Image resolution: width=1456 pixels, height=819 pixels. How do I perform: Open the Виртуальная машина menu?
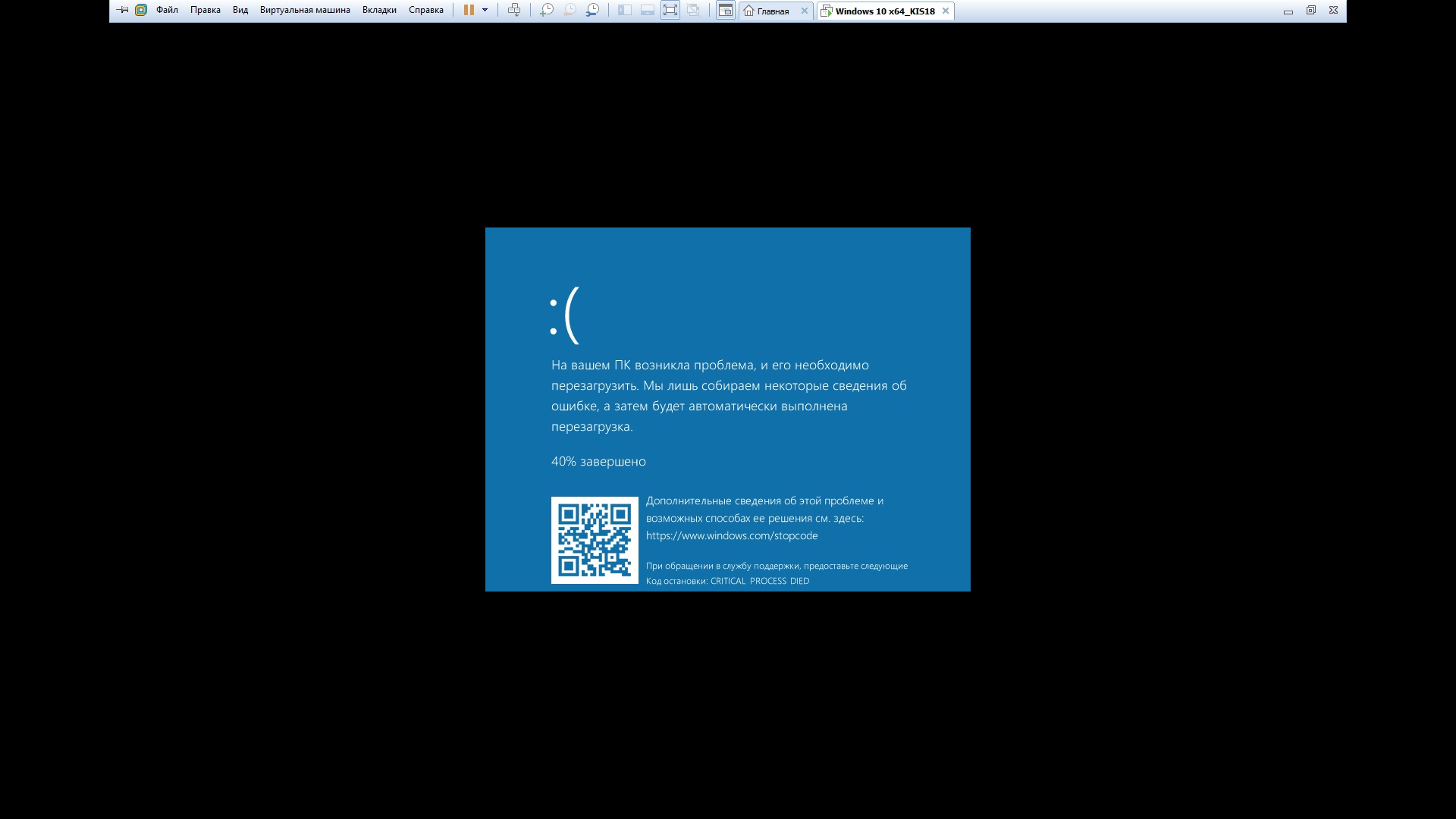(305, 11)
